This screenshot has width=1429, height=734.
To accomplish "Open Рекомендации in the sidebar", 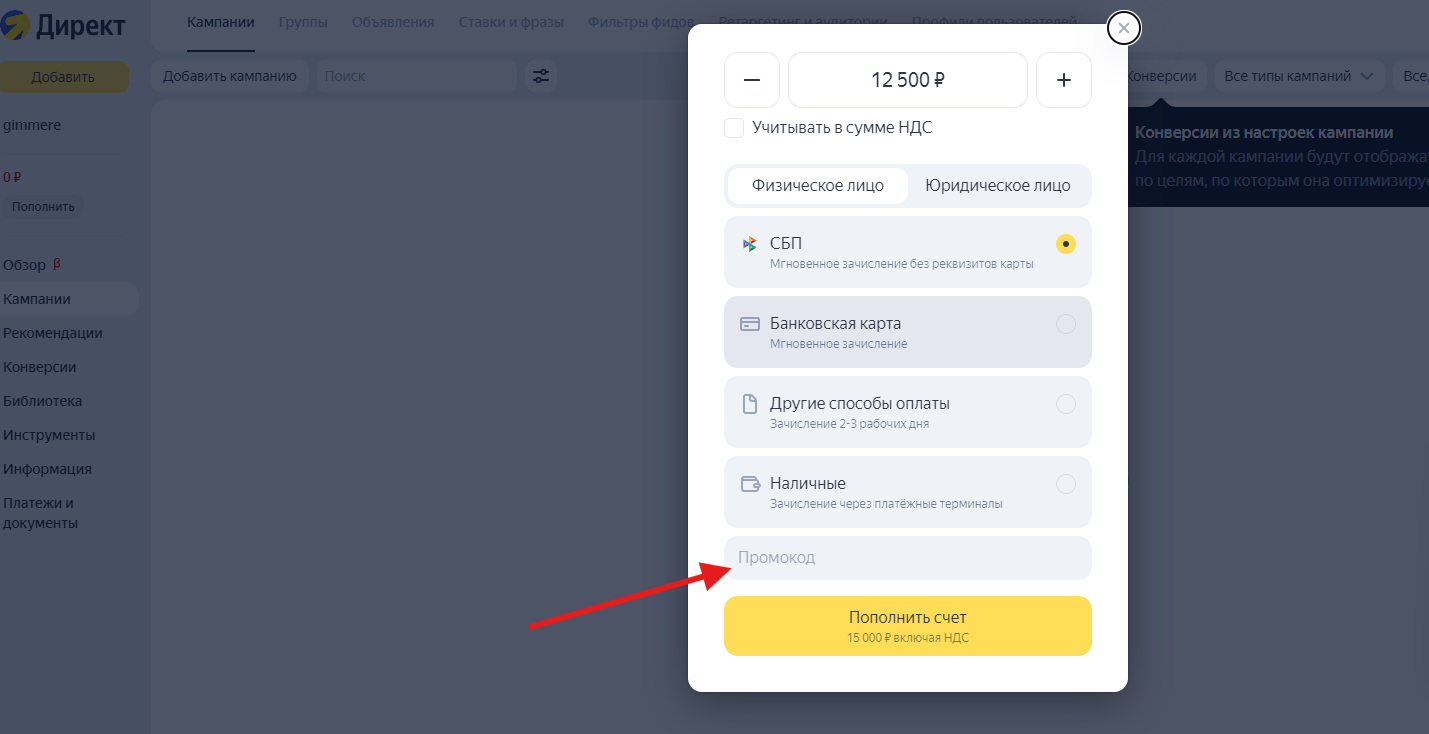I will (53, 333).
